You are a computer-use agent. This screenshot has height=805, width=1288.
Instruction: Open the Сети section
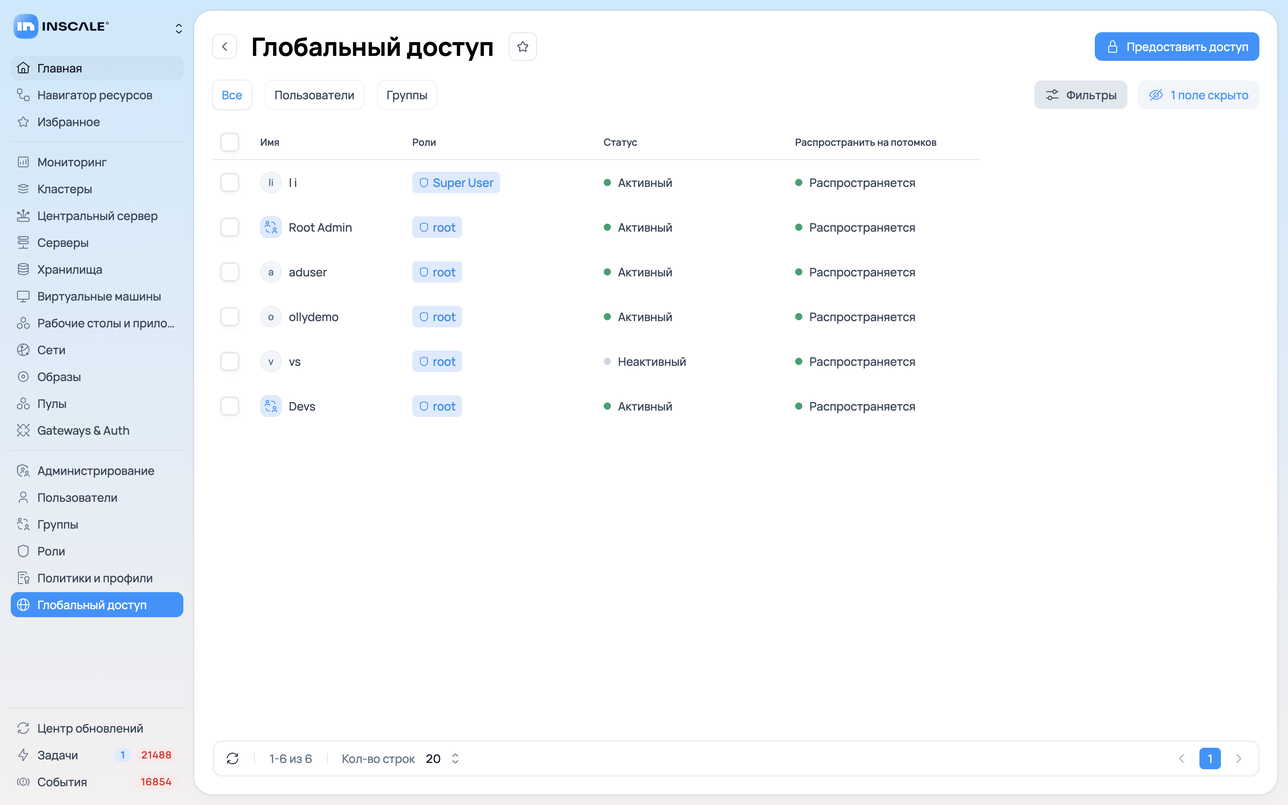[97, 350]
